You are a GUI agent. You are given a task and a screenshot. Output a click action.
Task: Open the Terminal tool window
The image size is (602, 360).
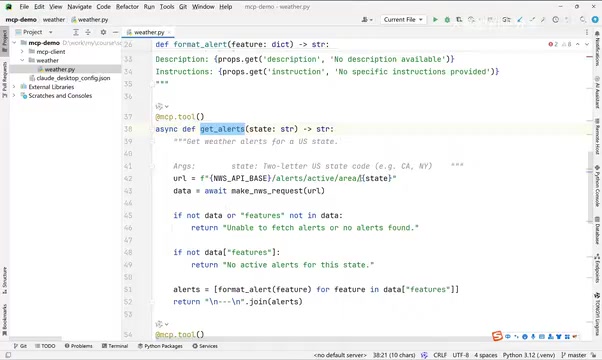114,346
